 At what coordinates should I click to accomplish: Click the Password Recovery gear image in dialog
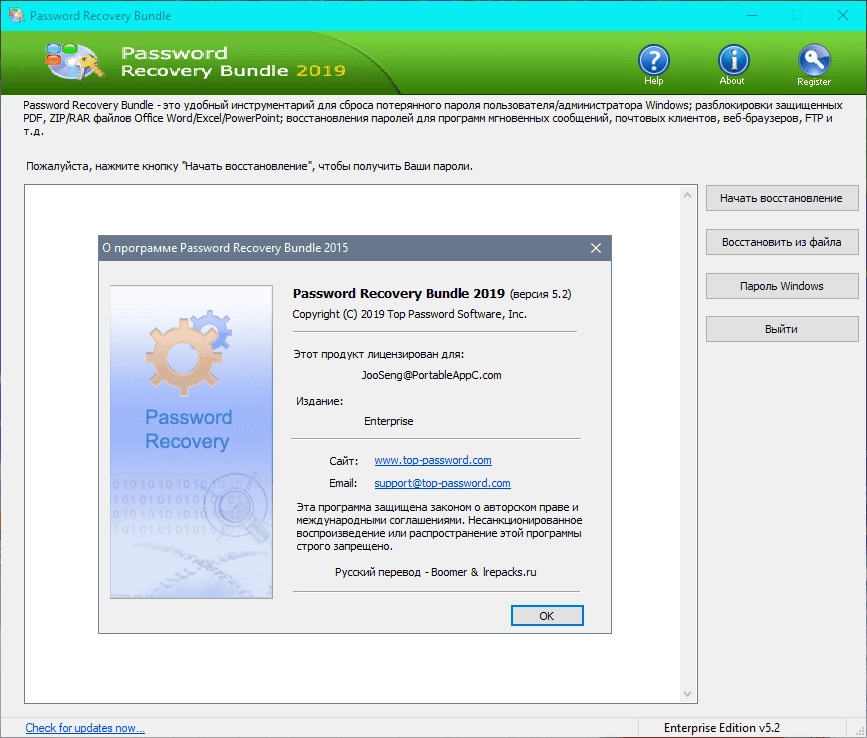191,442
